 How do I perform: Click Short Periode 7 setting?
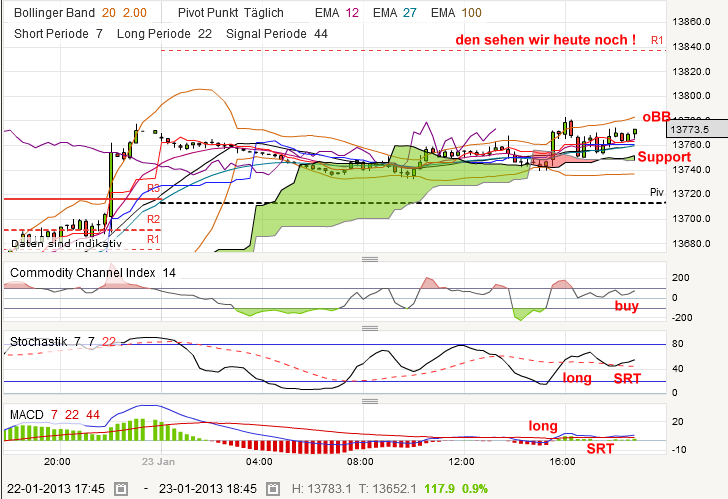tap(58, 34)
